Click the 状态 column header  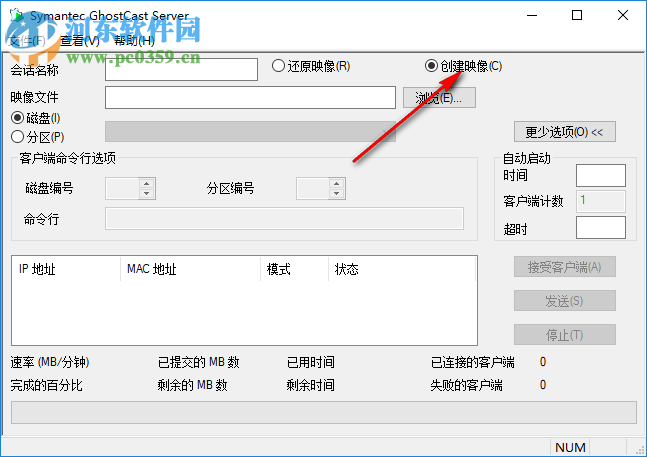click(x=402, y=269)
